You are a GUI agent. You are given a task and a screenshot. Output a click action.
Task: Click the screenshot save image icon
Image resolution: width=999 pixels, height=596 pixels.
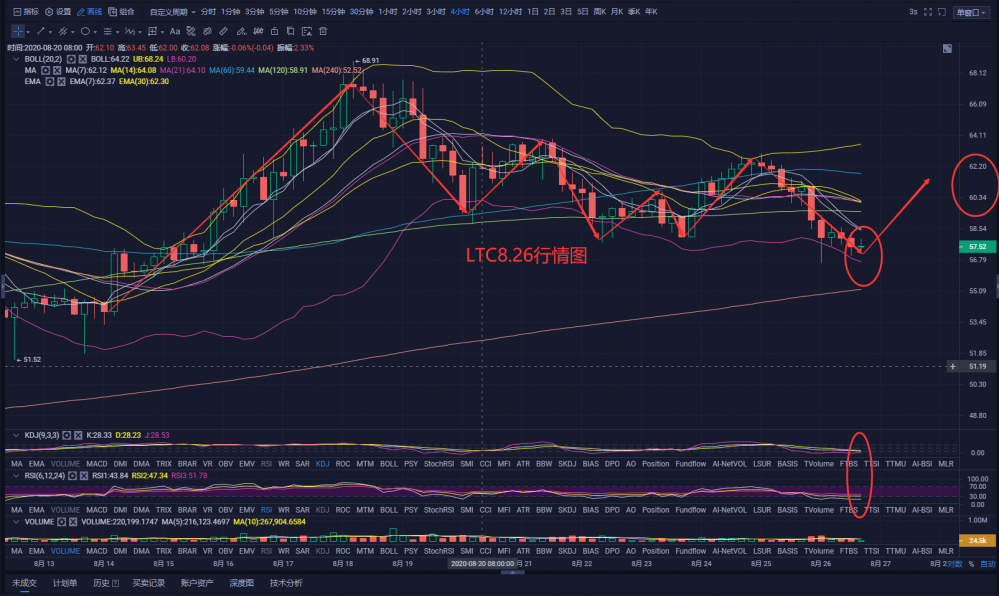click(307, 31)
